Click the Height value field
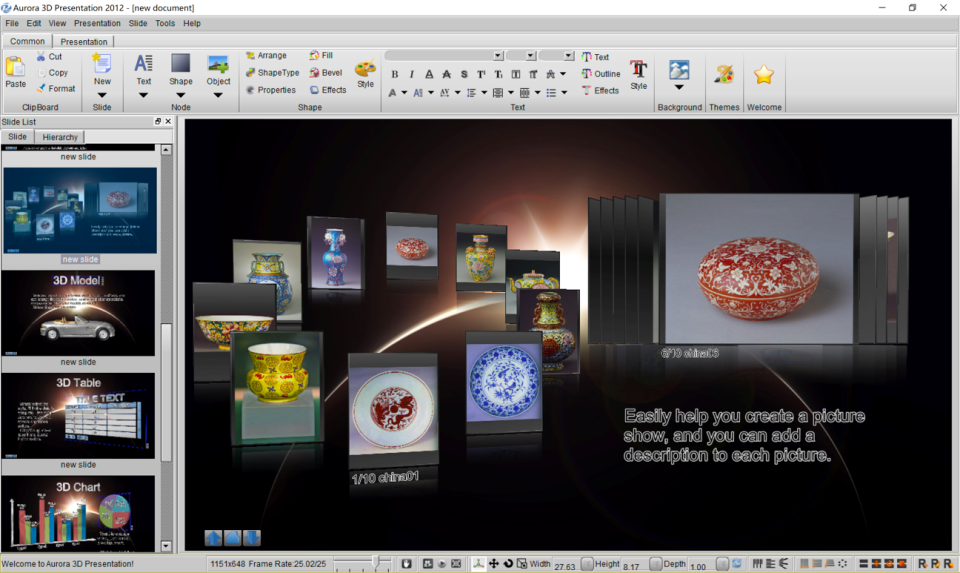This screenshot has width=960, height=573. click(634, 564)
